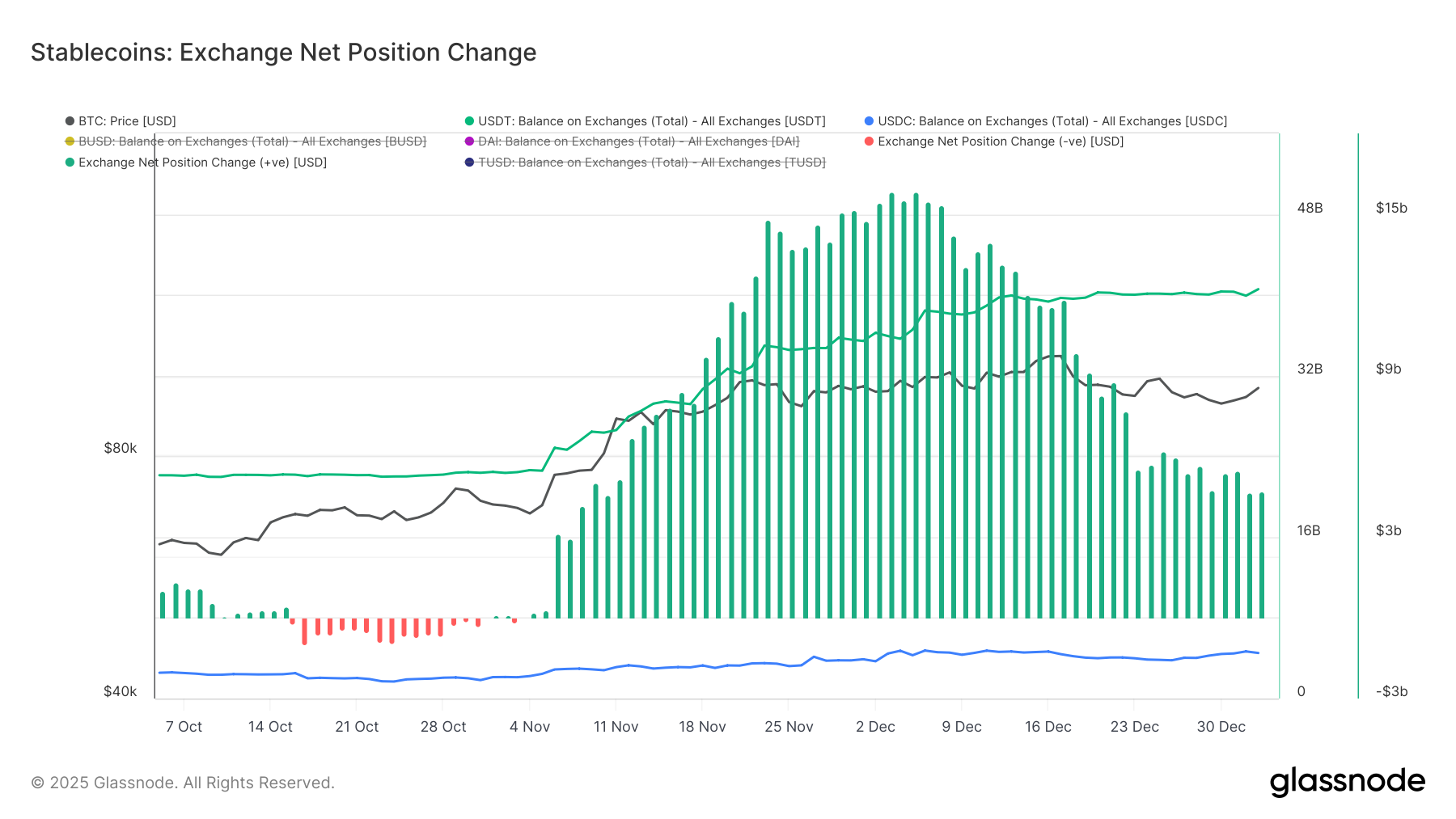Click the chart title Stablecoins: Exchange Net Position Change
Viewport: 1456px width, 819px height.
[x=283, y=53]
